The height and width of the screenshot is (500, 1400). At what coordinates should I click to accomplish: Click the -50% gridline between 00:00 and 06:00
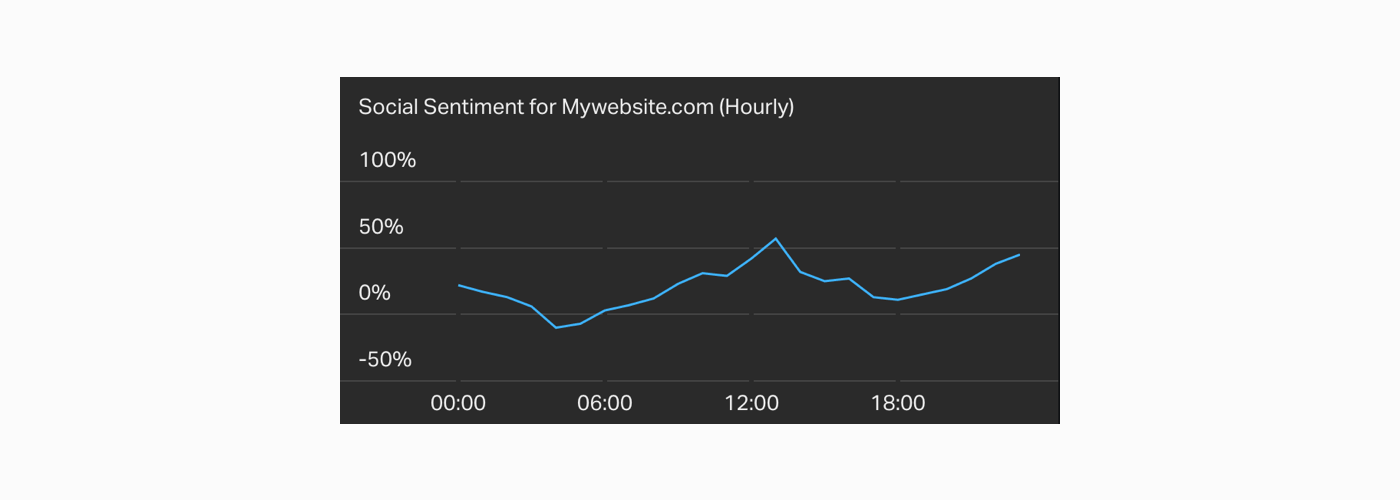point(530,381)
